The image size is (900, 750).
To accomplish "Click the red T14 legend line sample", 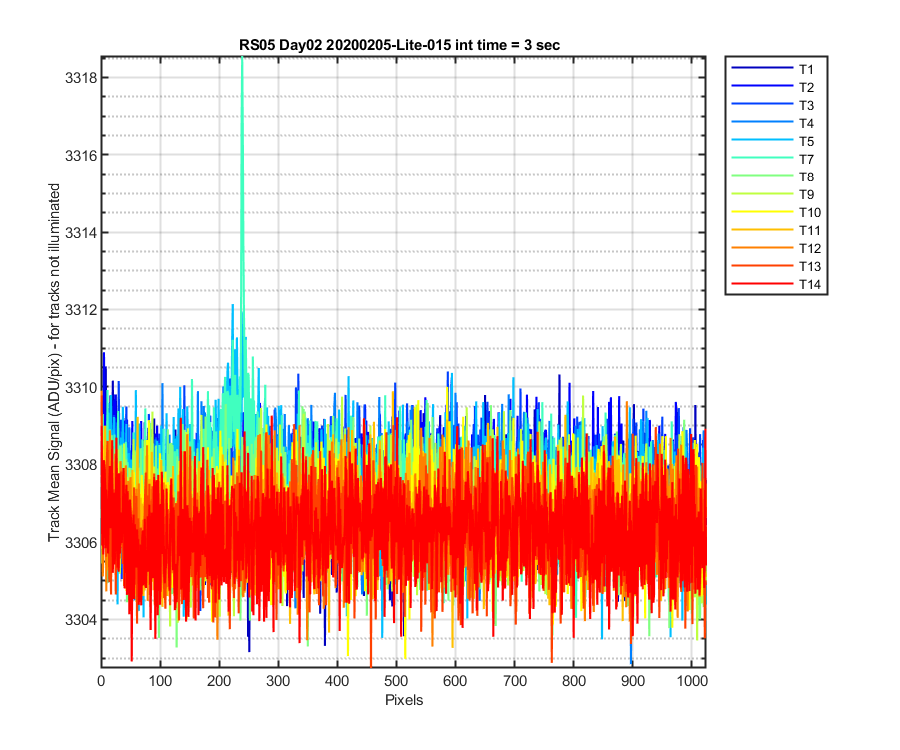I will (762, 283).
